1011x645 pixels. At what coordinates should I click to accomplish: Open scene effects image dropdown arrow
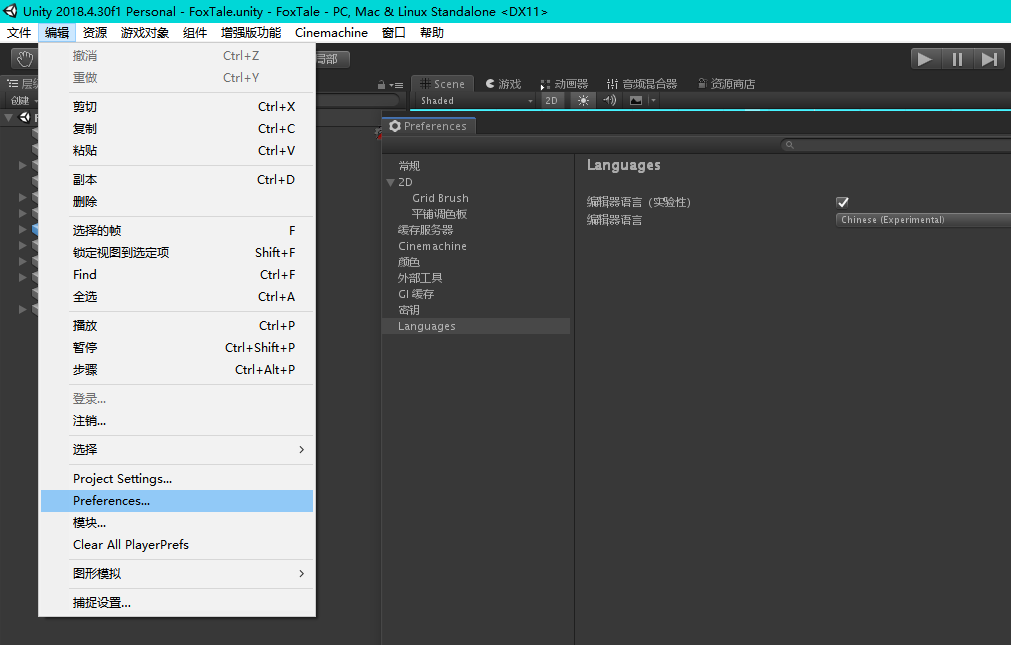[653, 101]
